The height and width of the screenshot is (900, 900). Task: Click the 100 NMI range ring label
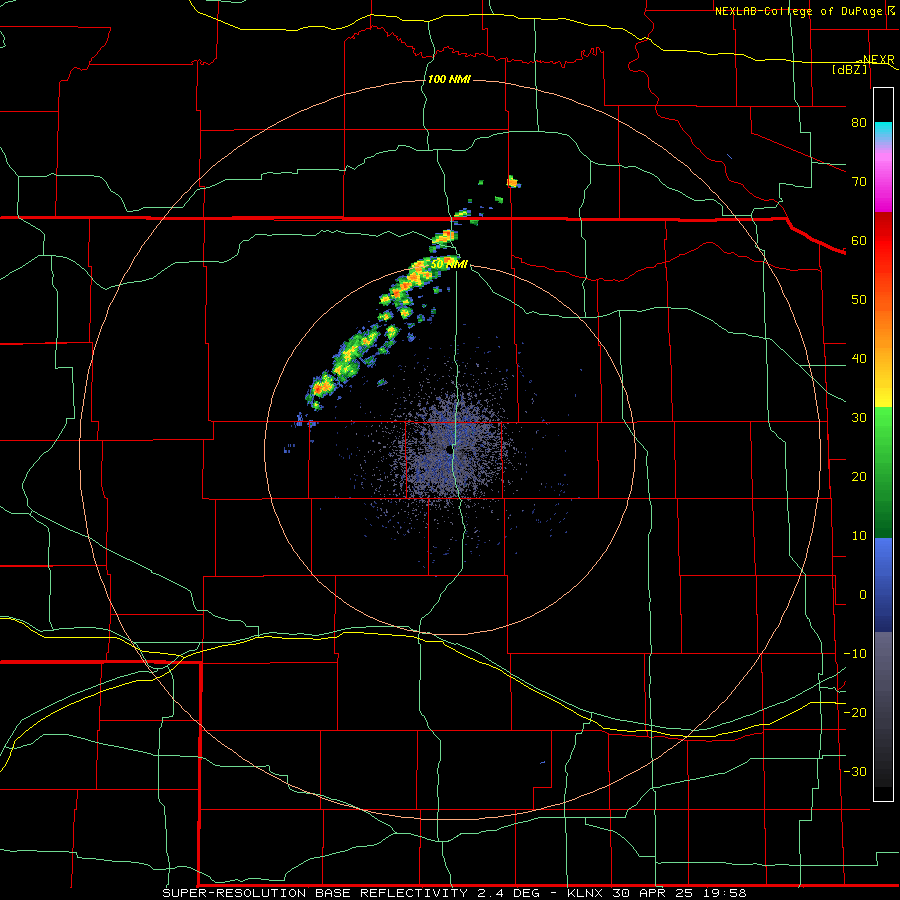(x=449, y=79)
